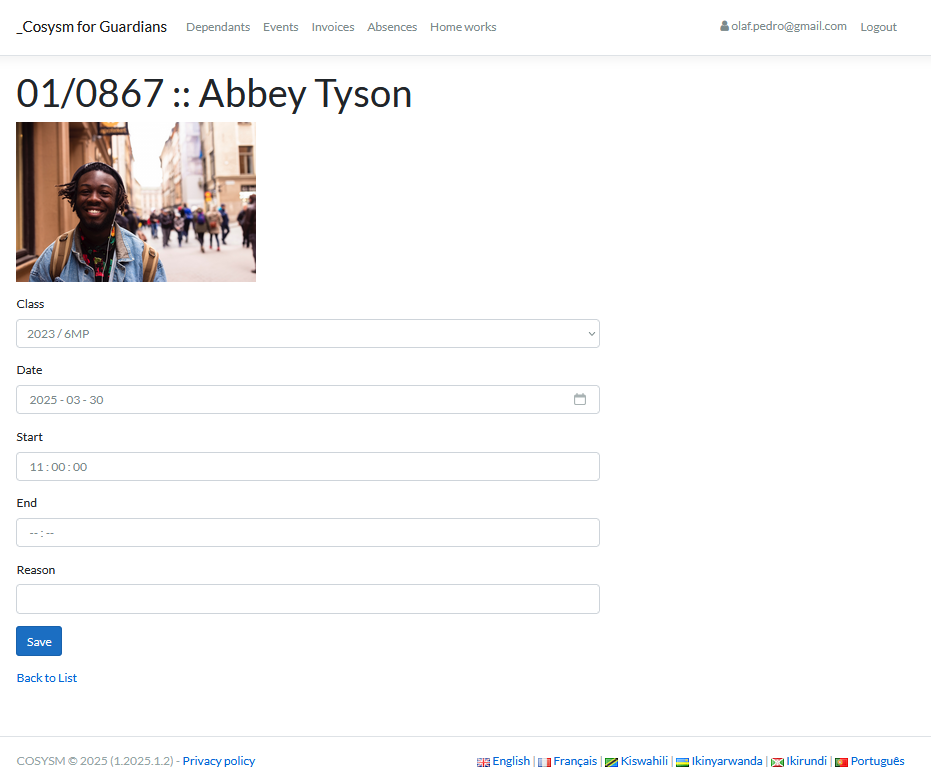Expand the Class dropdown showing 2023 / 6MP

308,334
